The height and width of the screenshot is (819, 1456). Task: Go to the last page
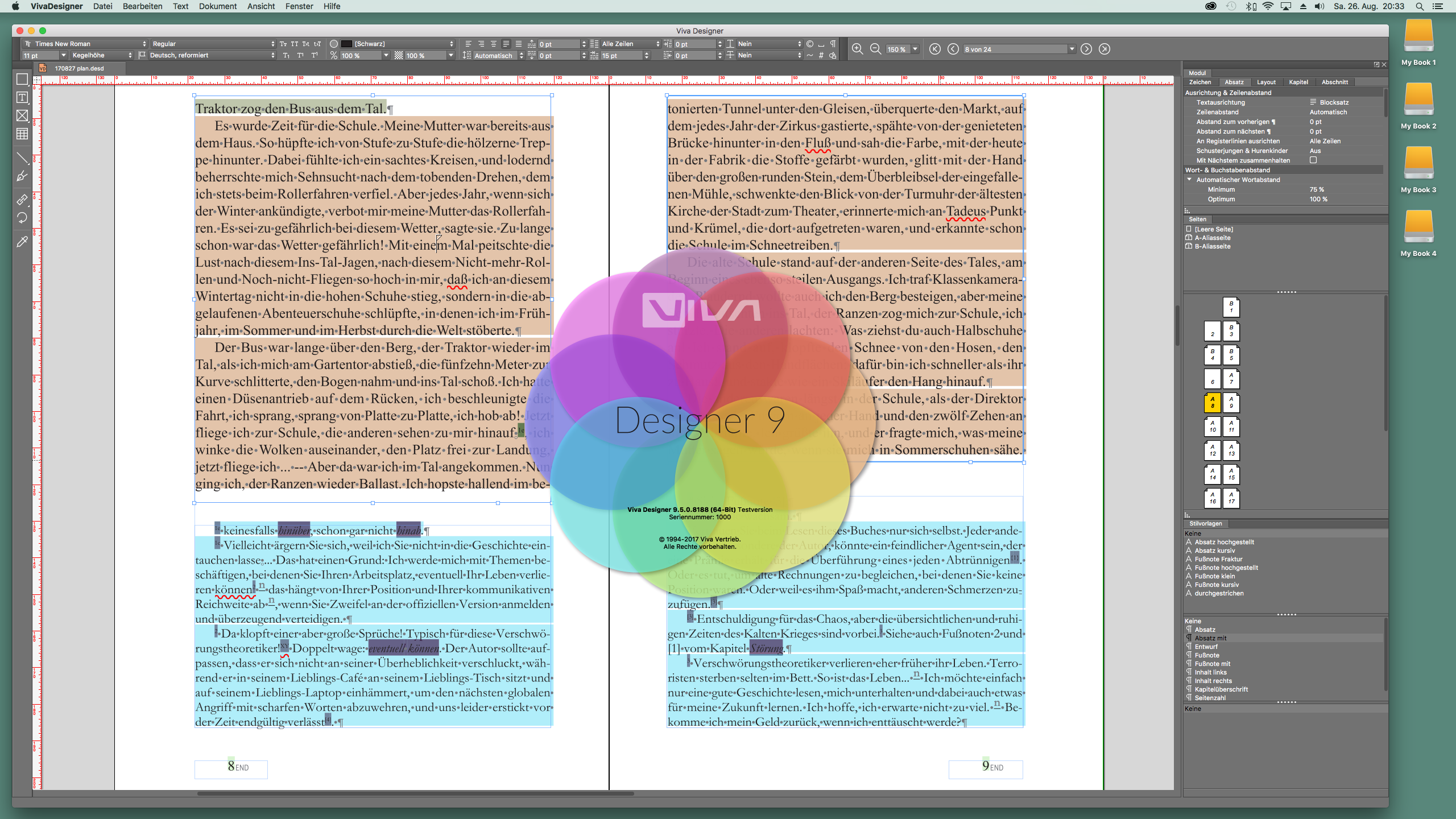[x=1105, y=49]
